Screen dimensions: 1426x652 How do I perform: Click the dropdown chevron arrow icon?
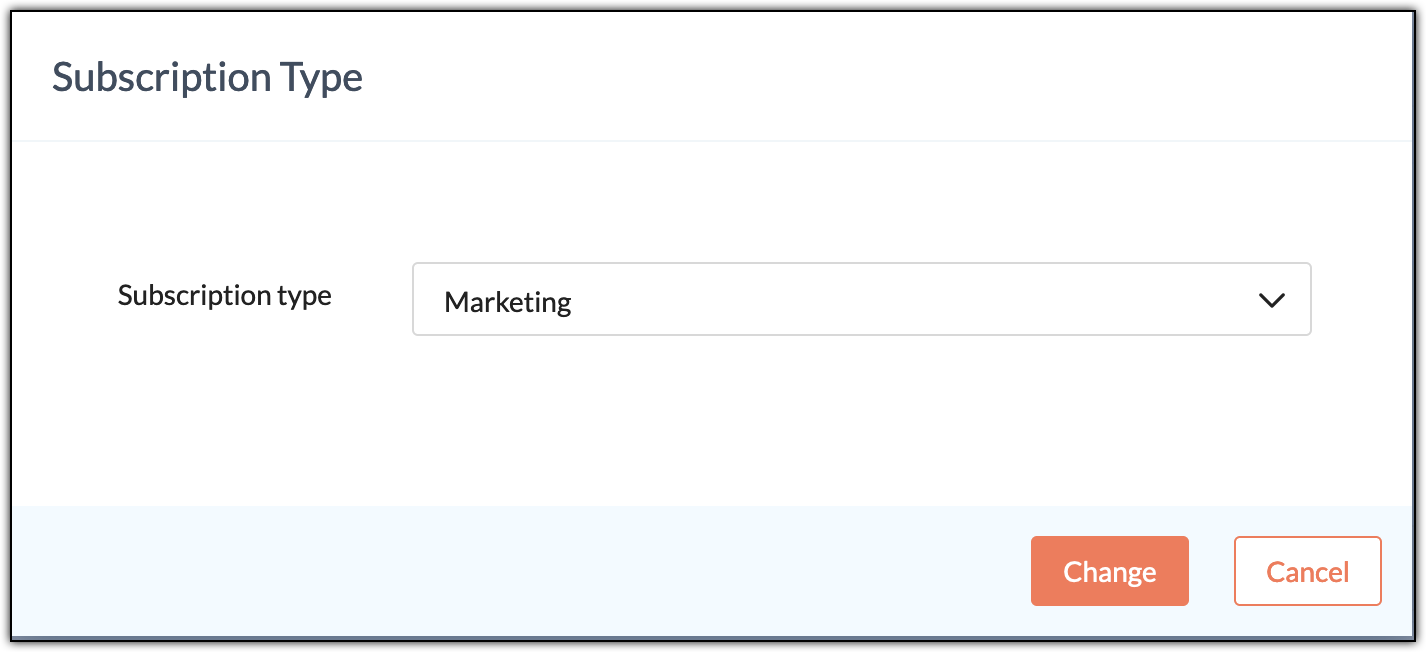click(1271, 300)
